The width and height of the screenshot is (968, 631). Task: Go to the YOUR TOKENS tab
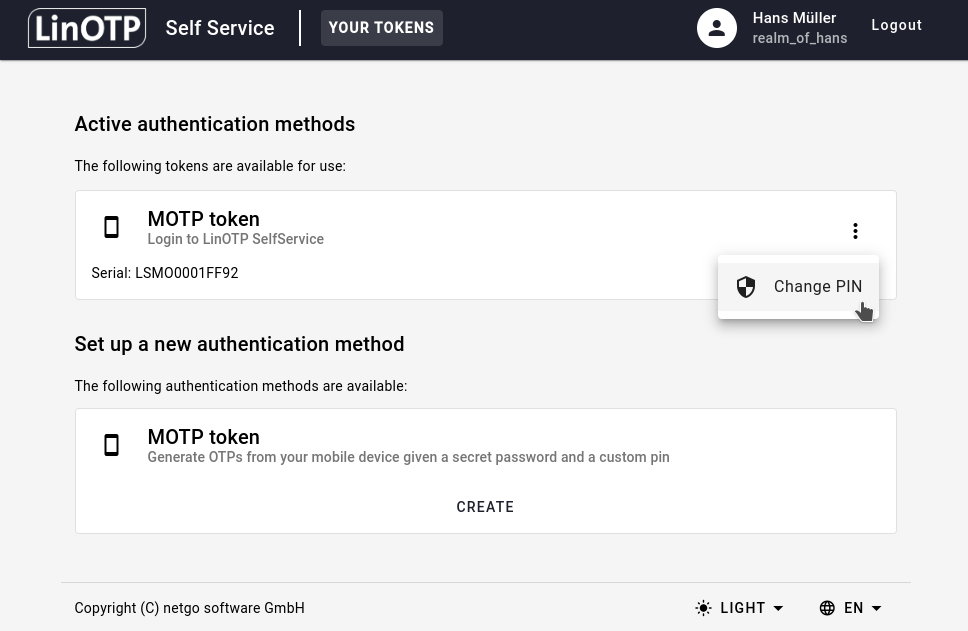(x=381, y=28)
